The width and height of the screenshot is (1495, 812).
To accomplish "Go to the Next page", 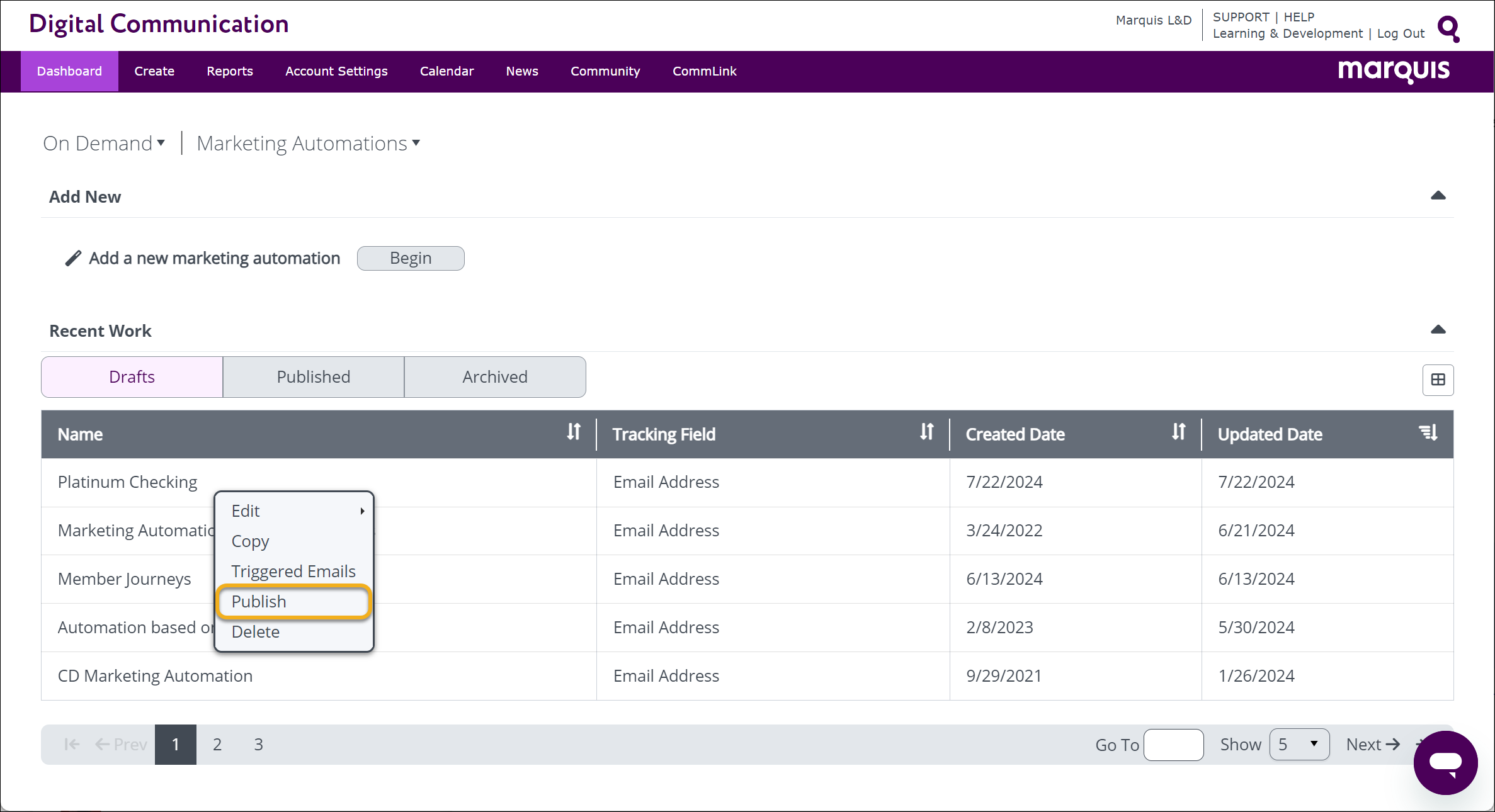I will click(1373, 745).
